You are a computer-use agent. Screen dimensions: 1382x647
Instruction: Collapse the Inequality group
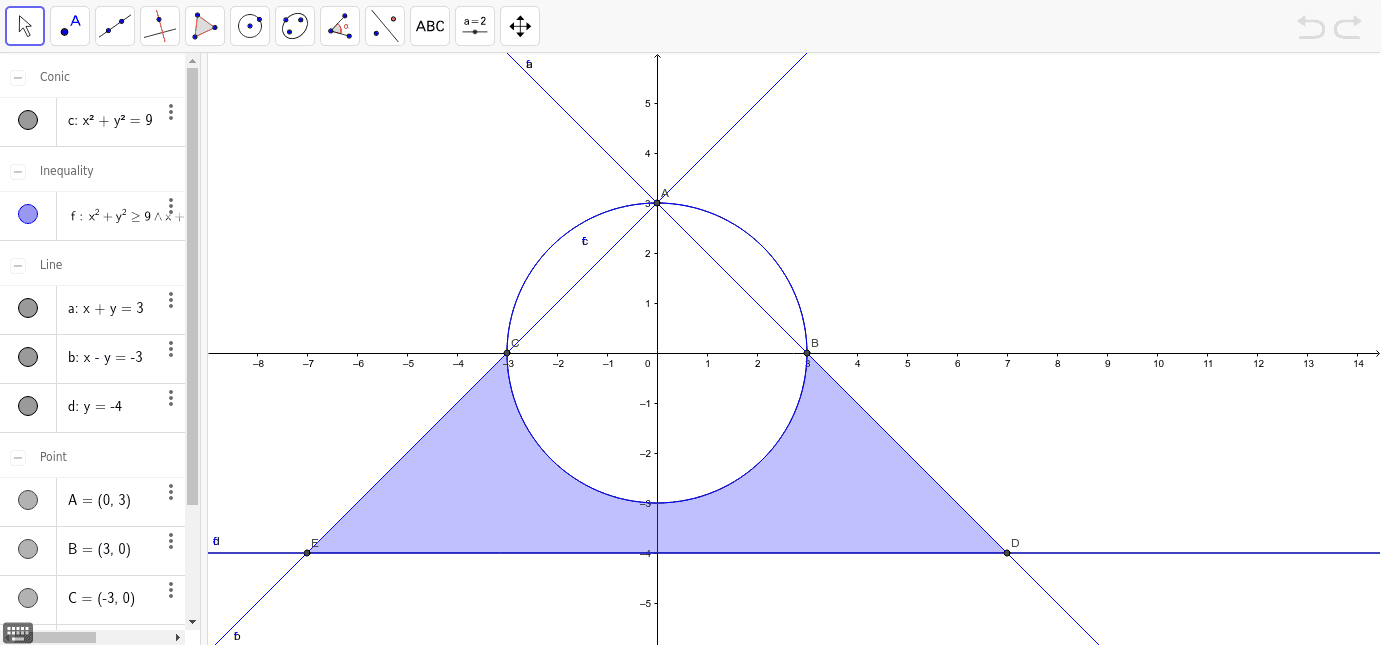tap(18, 171)
